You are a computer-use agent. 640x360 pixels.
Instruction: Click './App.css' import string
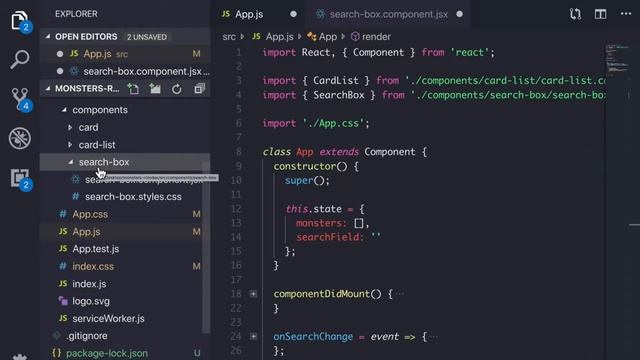click(x=333, y=123)
